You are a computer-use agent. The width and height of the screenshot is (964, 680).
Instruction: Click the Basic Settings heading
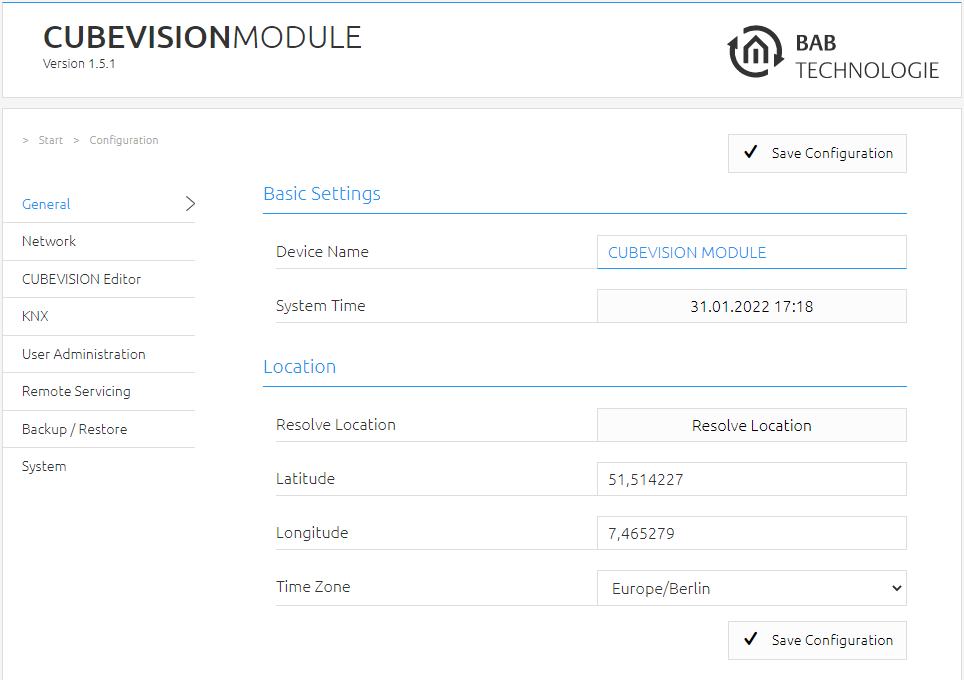pyautogui.click(x=322, y=194)
